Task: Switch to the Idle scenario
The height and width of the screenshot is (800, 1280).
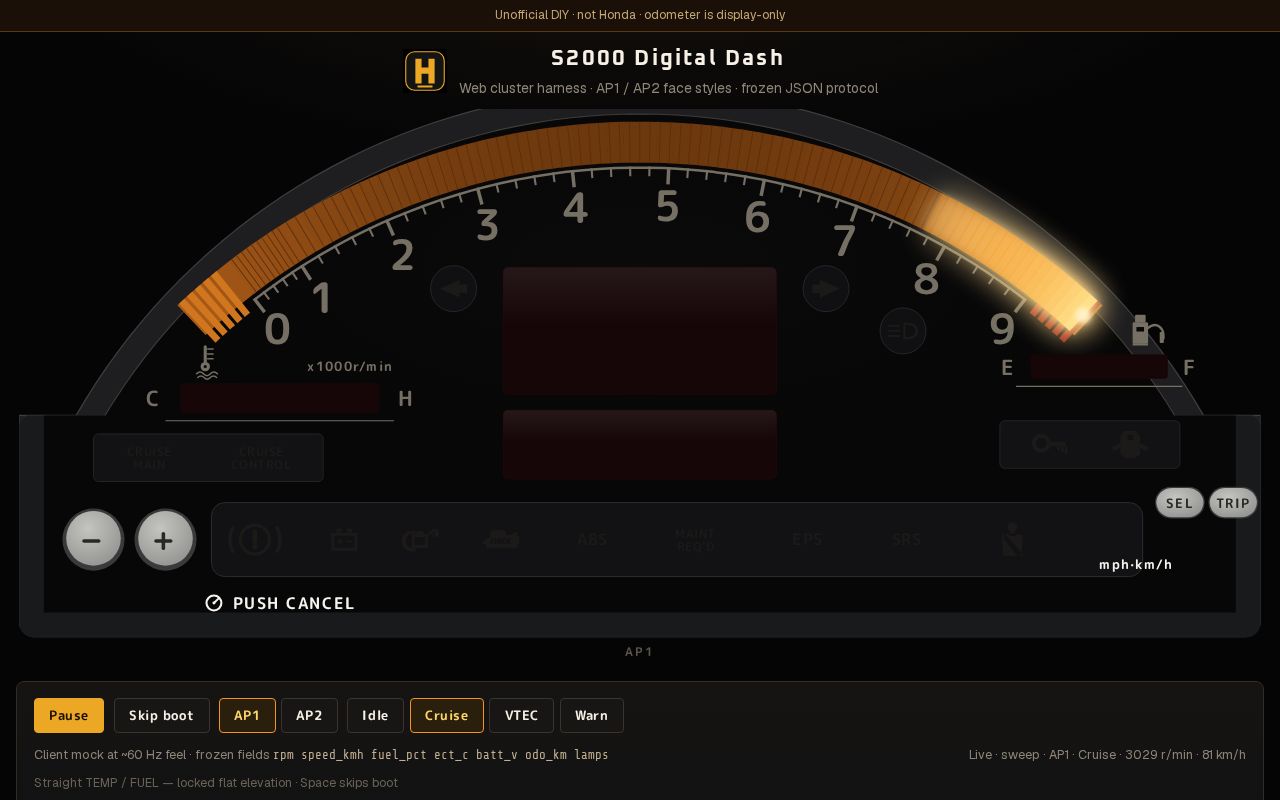Action: 375,716
